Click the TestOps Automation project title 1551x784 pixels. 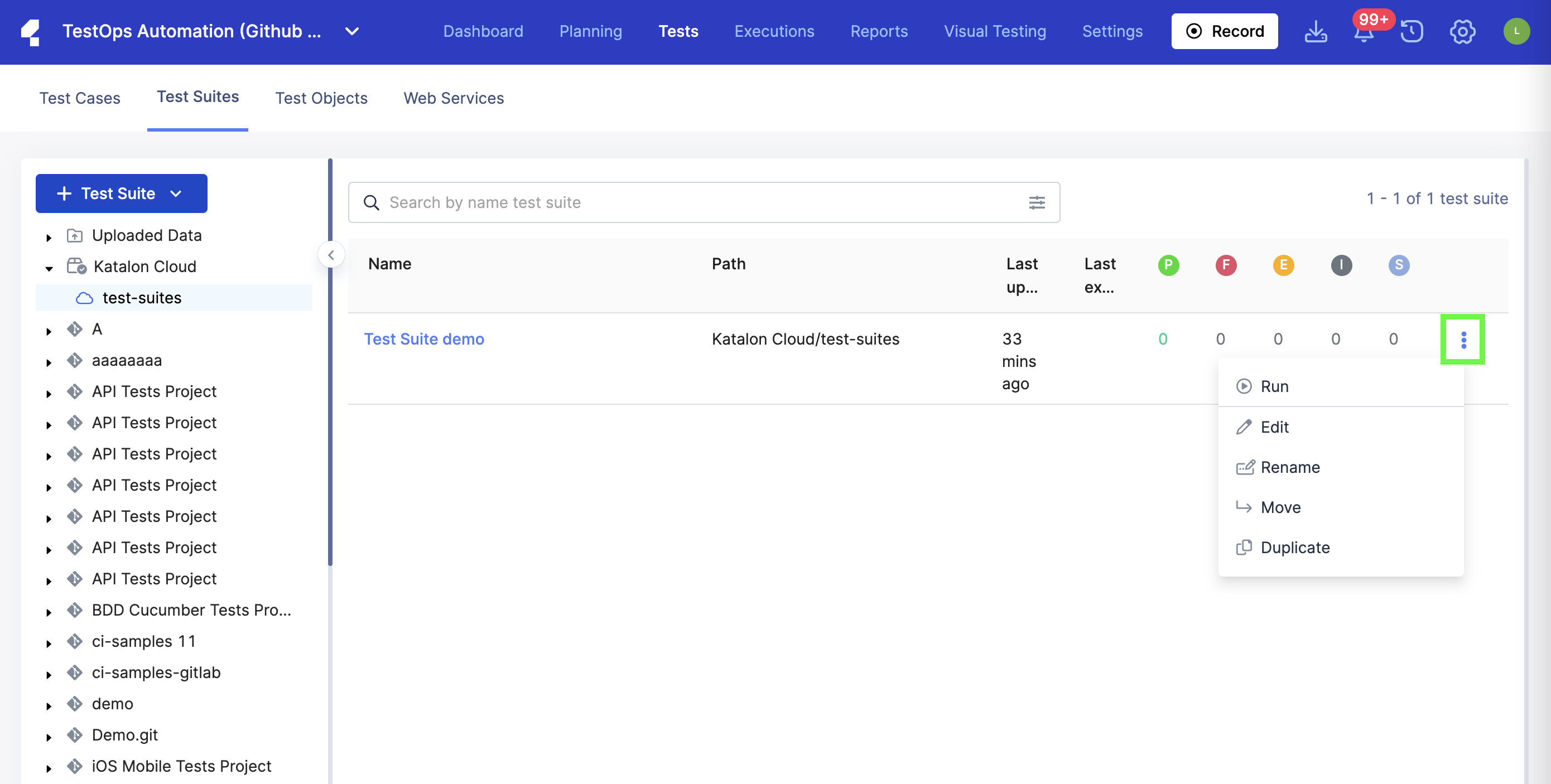[x=191, y=31]
